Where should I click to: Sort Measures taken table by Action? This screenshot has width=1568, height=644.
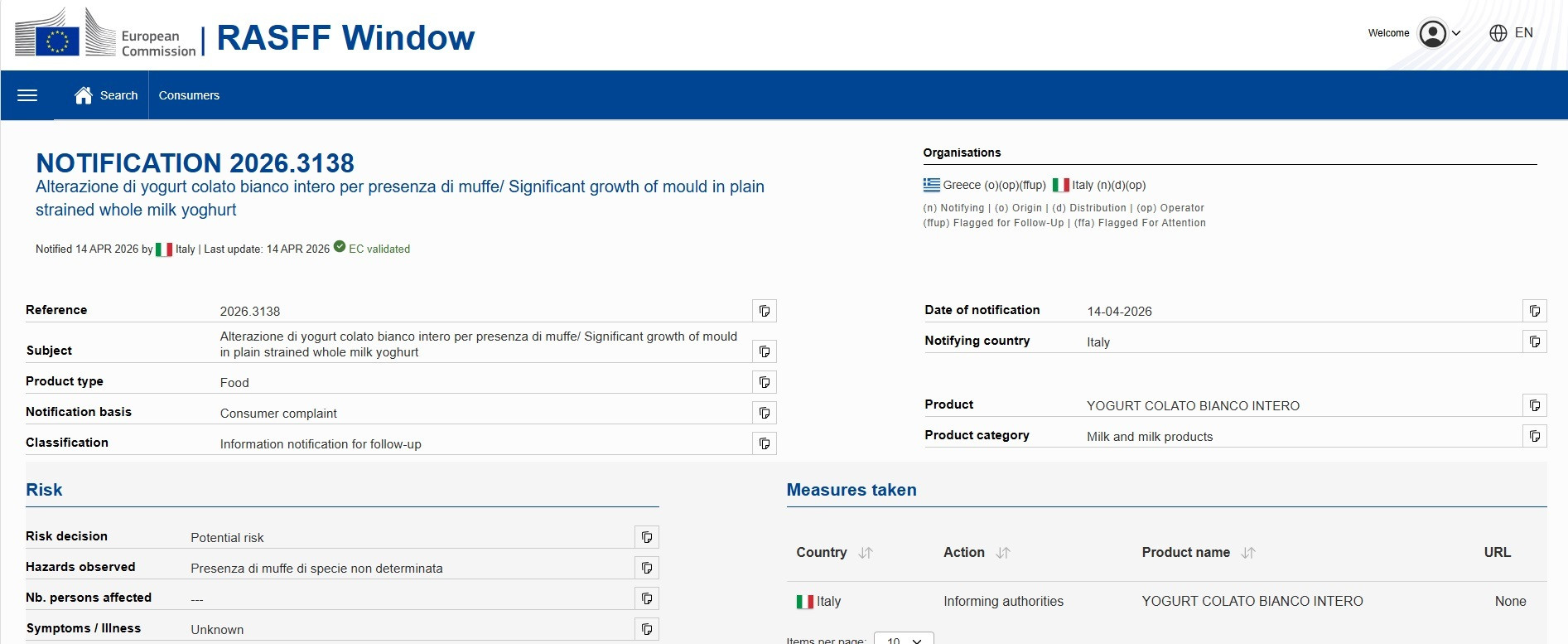[1003, 553]
